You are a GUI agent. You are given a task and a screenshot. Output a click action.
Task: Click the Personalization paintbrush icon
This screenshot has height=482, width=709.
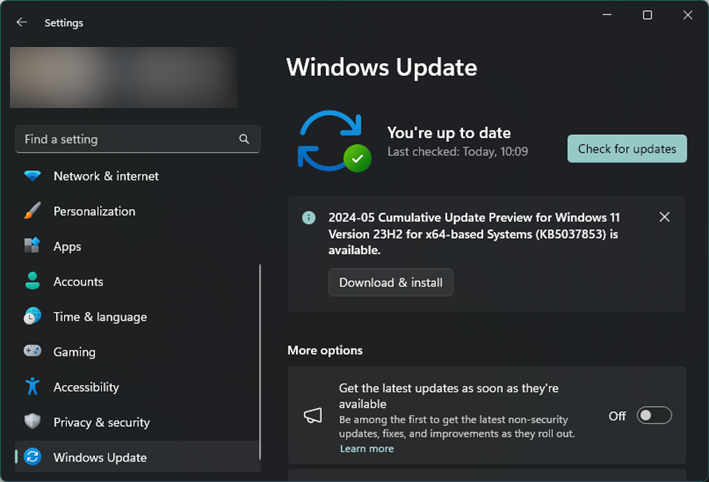(x=32, y=211)
